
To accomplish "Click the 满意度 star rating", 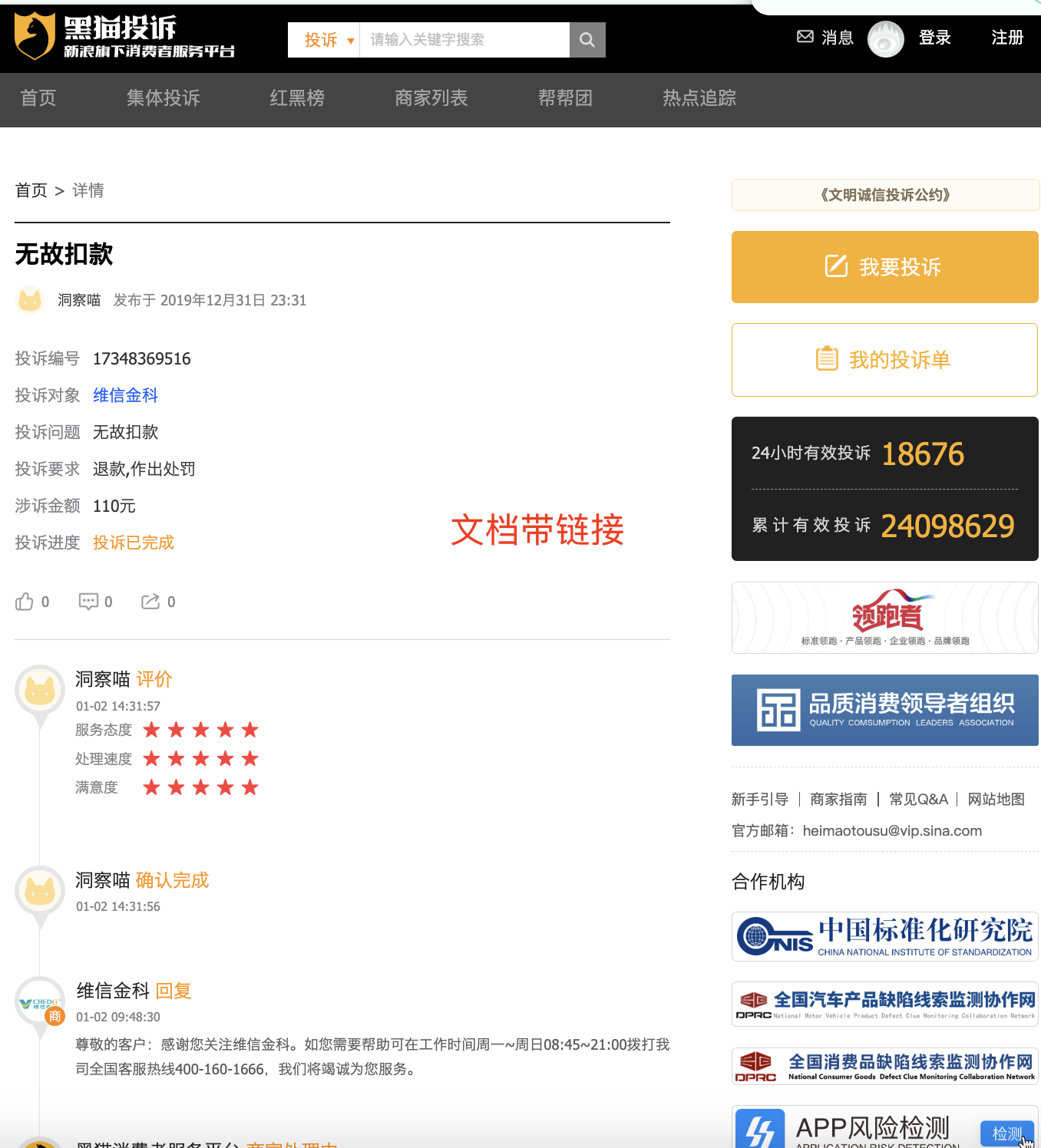I will pos(201,787).
